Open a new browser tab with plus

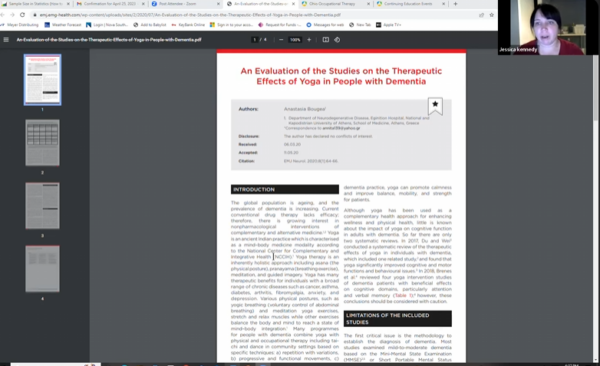455,4
